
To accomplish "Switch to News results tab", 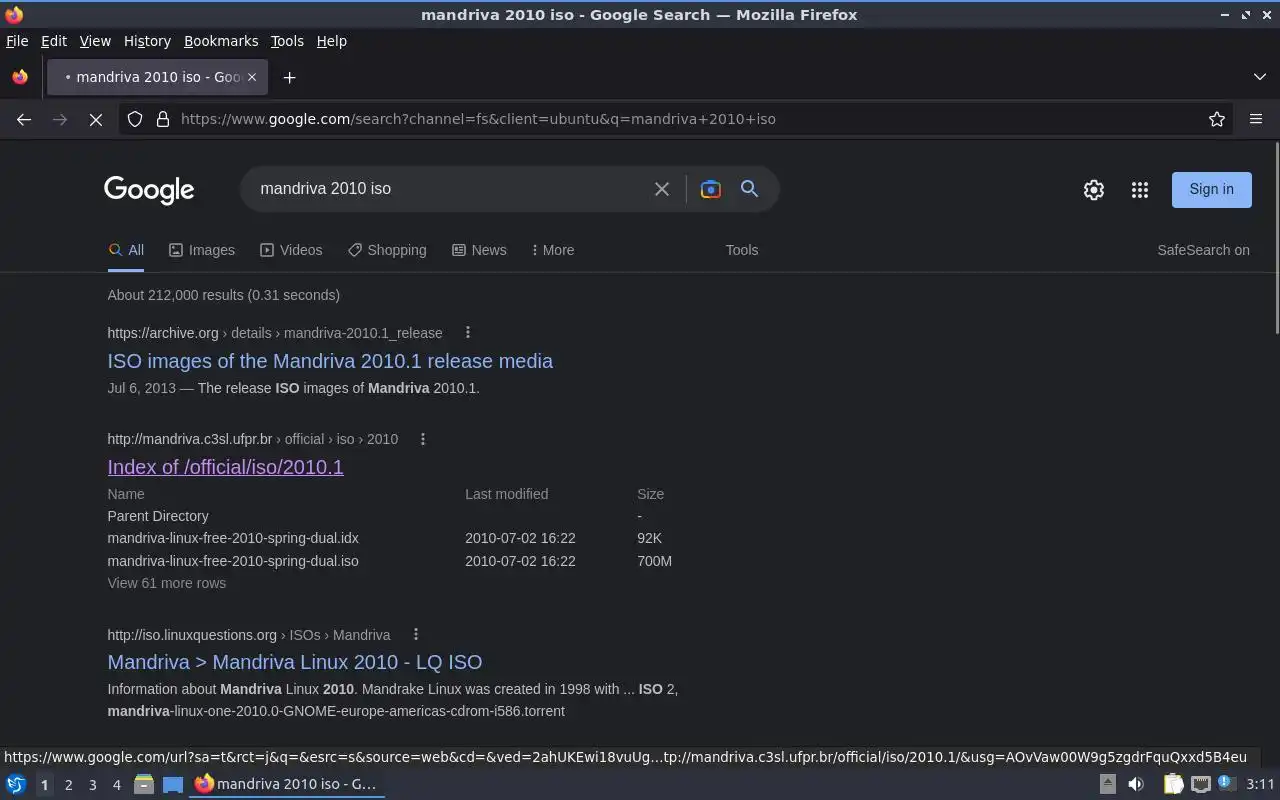I will 479,250.
